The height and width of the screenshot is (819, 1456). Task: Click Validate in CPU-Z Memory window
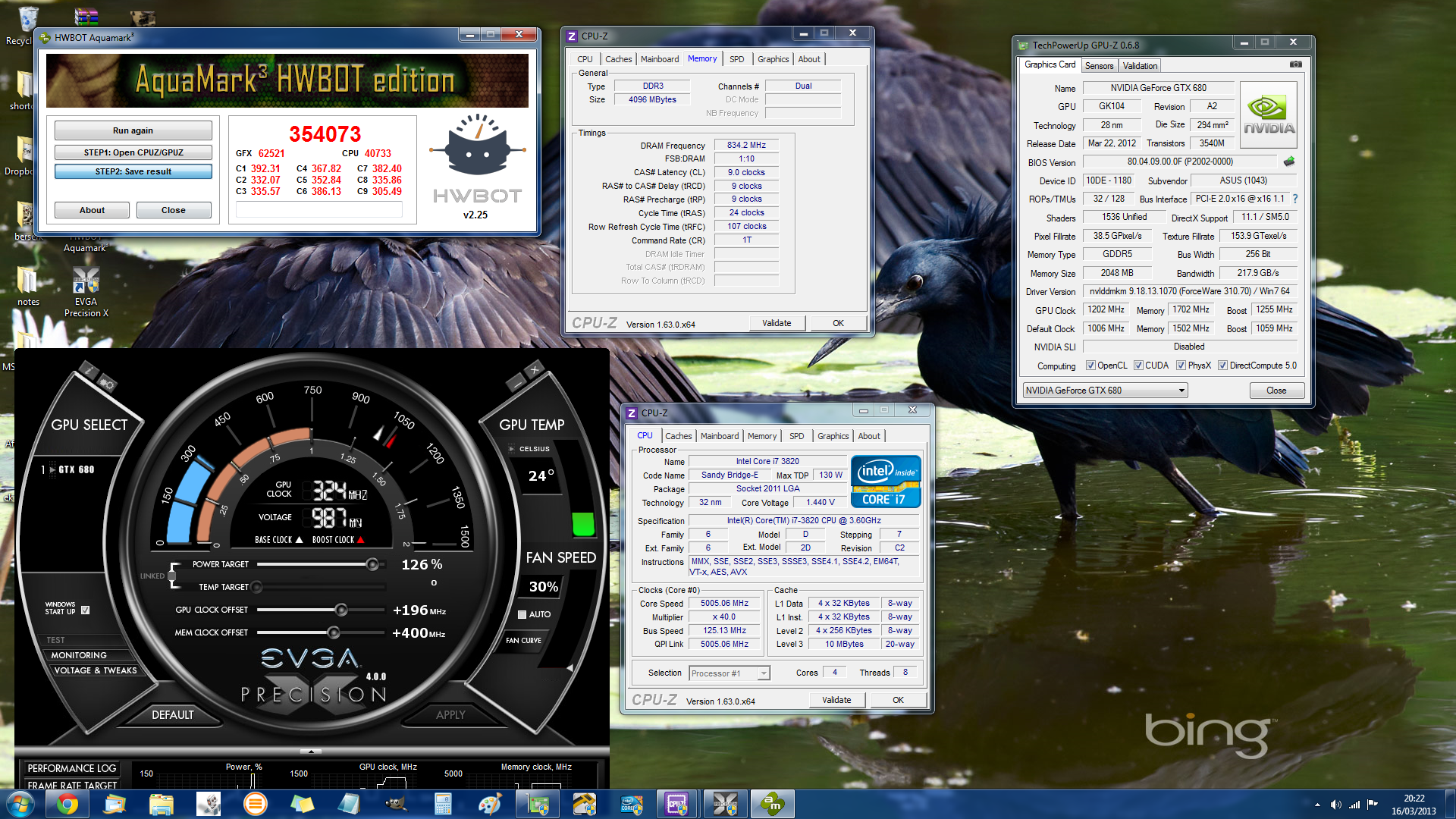pos(777,323)
